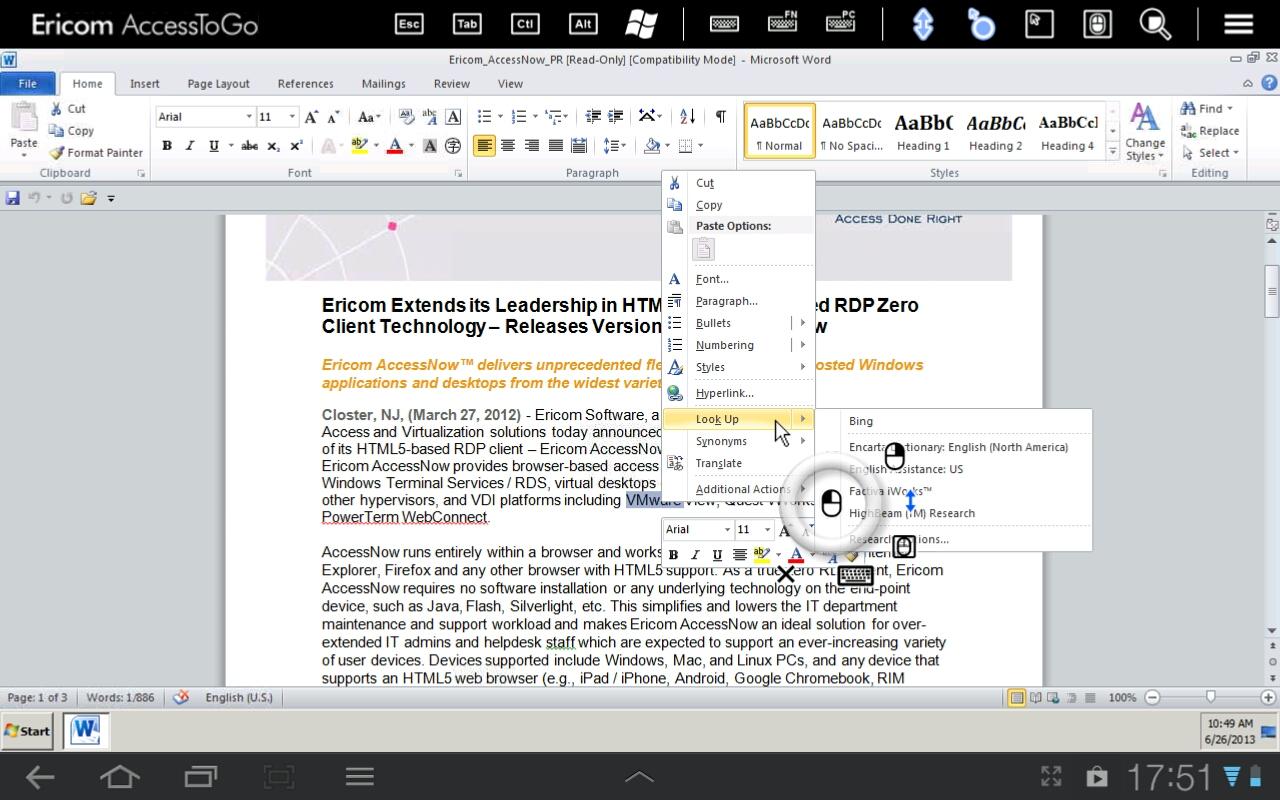This screenshot has width=1280, height=800.
Task: Click the Save icon in Quick Access Toolbar
Action: click(13, 198)
